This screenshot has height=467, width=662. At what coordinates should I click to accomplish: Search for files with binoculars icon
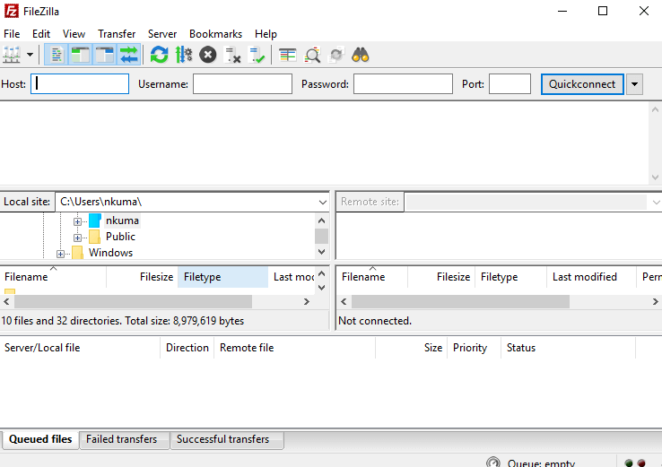click(x=361, y=55)
